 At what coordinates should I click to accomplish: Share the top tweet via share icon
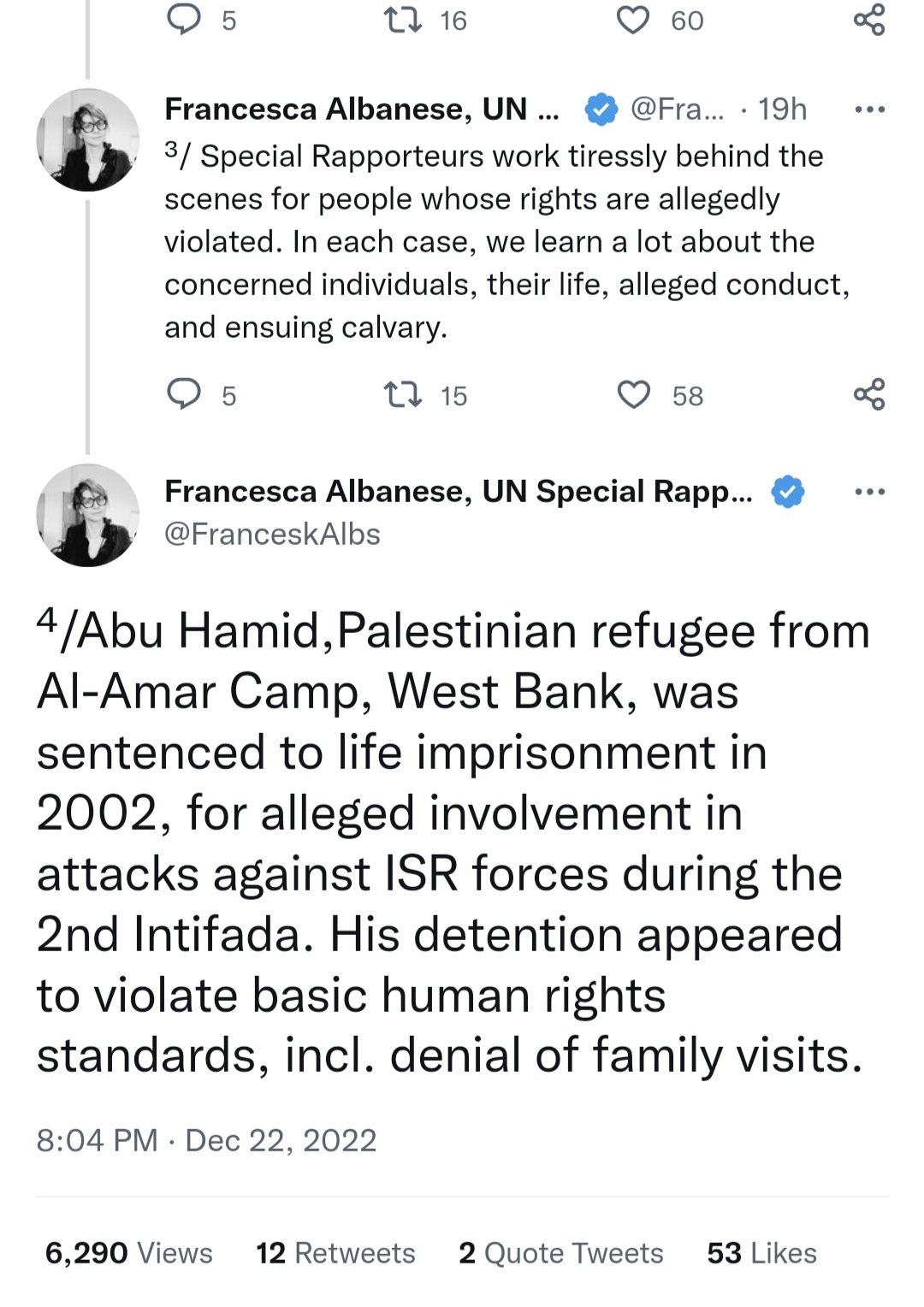pyautogui.click(x=869, y=20)
